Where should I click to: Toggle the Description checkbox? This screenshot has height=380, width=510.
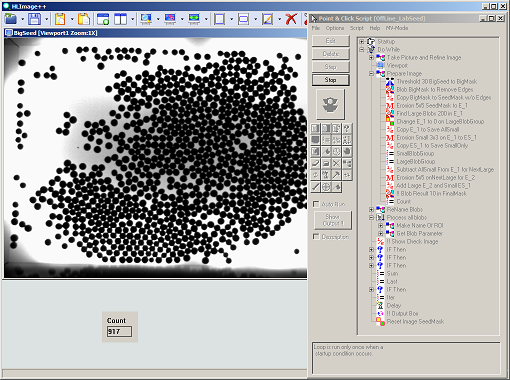click(x=316, y=237)
